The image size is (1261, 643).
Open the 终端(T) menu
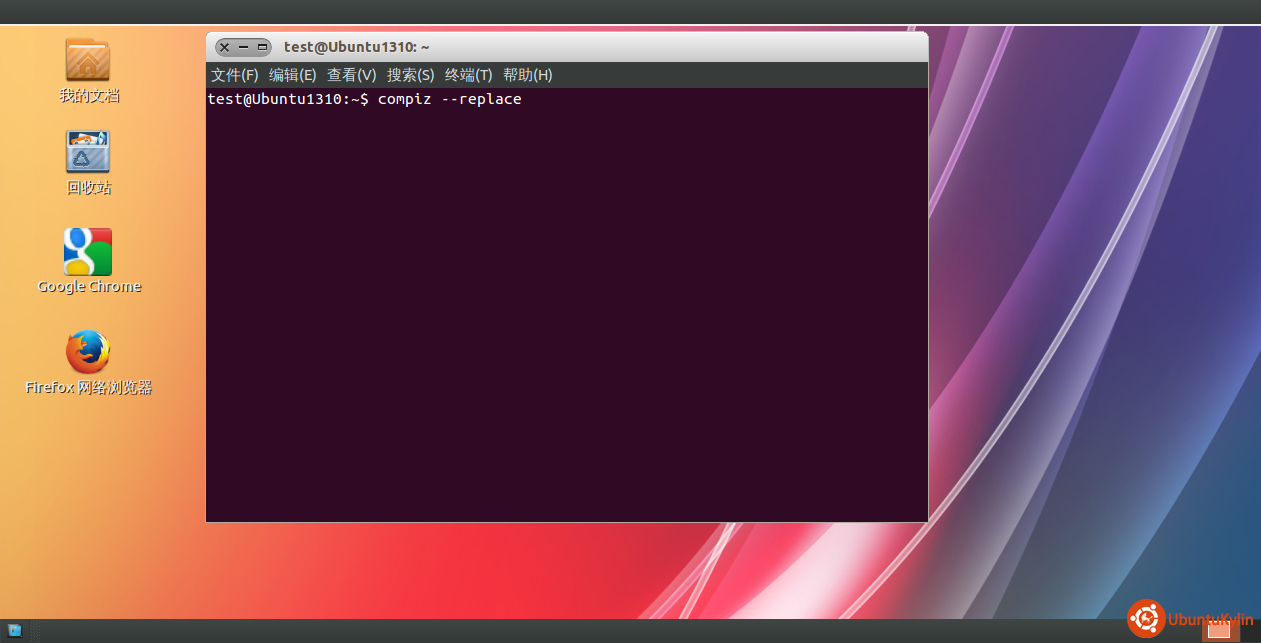tap(469, 75)
